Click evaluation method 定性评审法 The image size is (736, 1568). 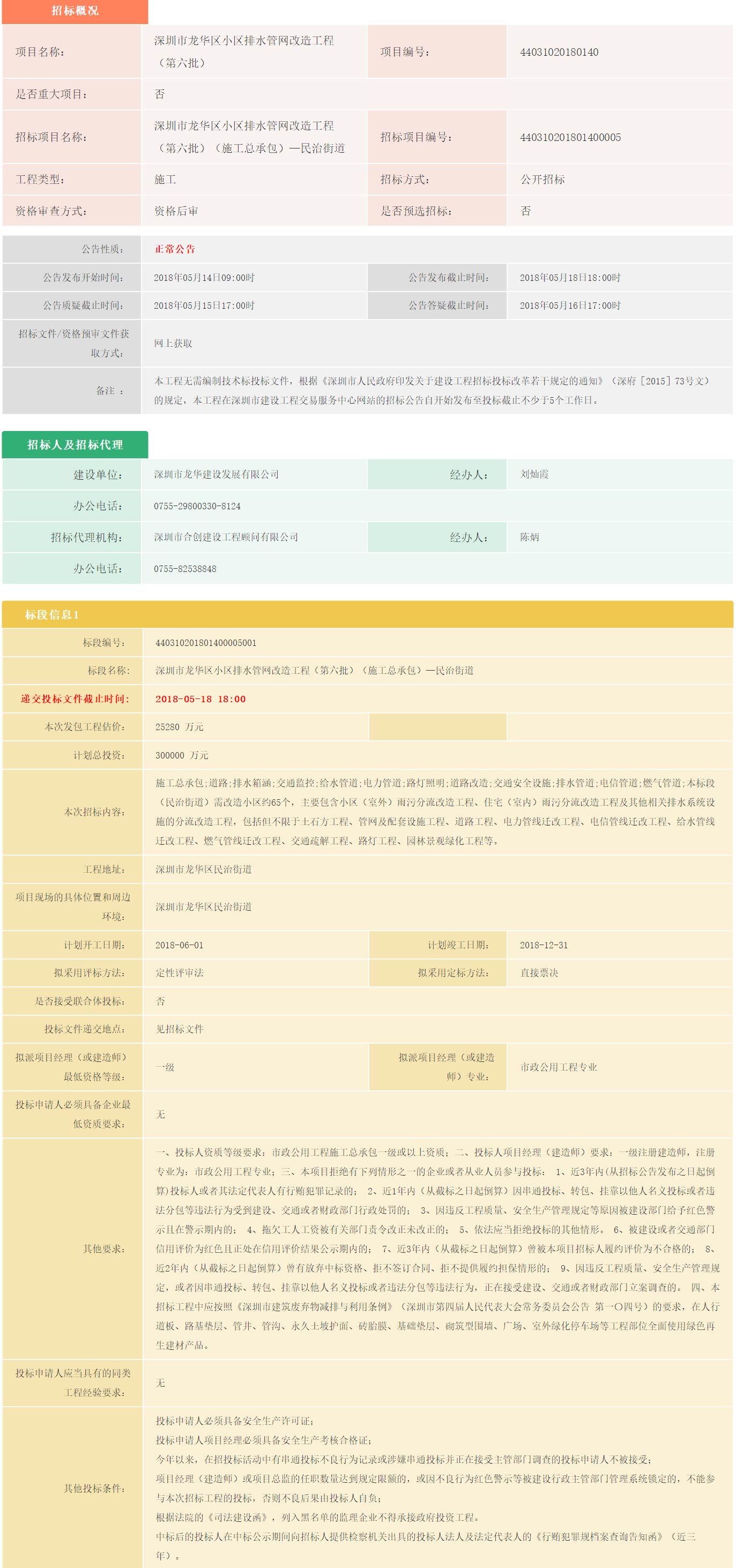coord(179,972)
